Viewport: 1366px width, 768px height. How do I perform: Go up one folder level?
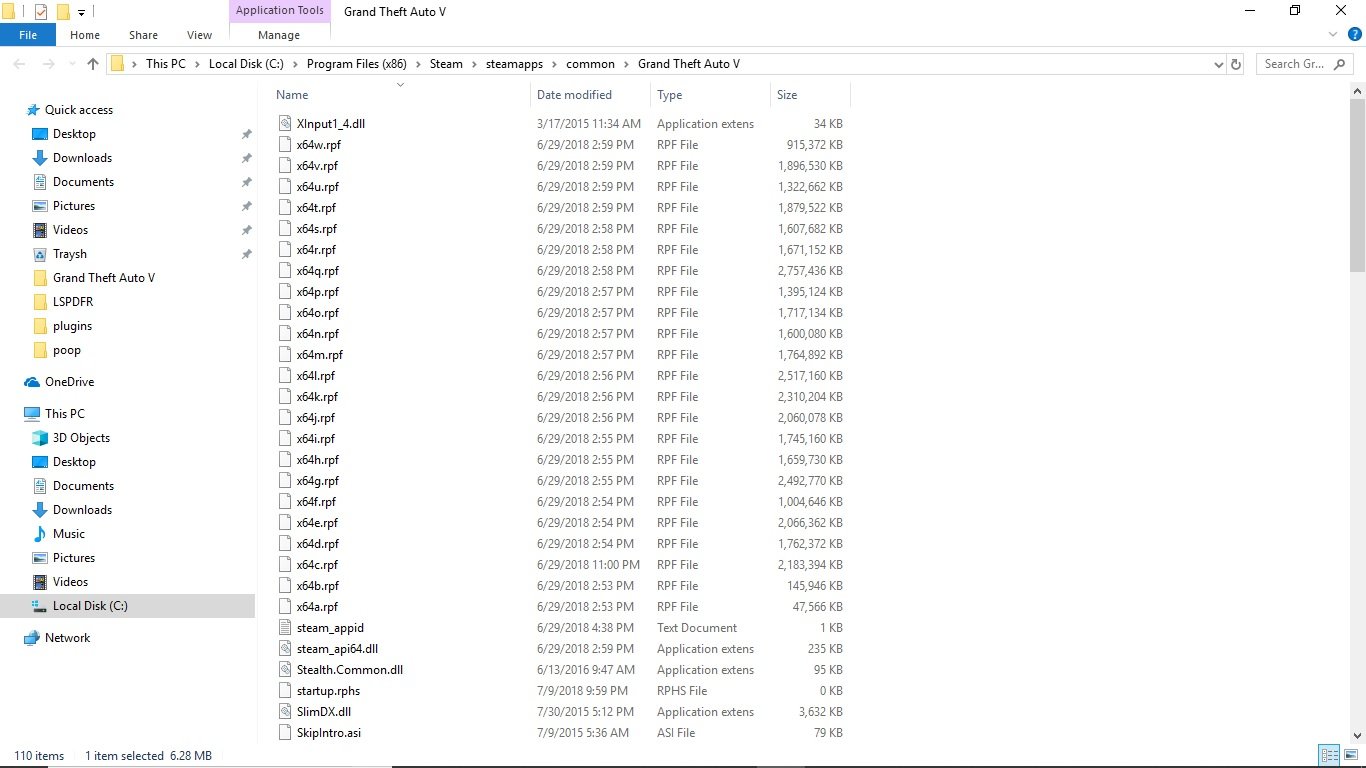click(93, 64)
